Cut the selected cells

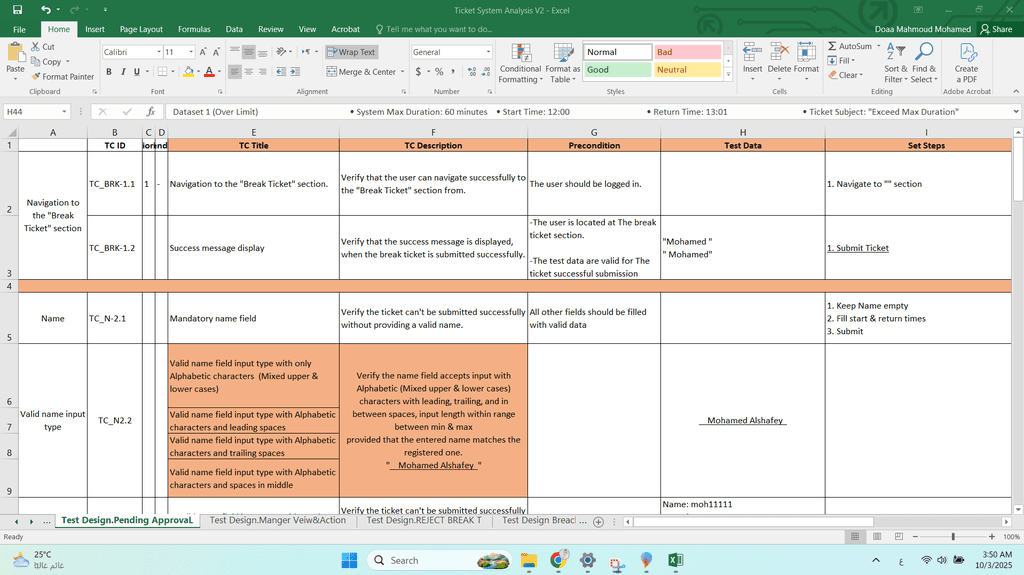(x=43, y=47)
